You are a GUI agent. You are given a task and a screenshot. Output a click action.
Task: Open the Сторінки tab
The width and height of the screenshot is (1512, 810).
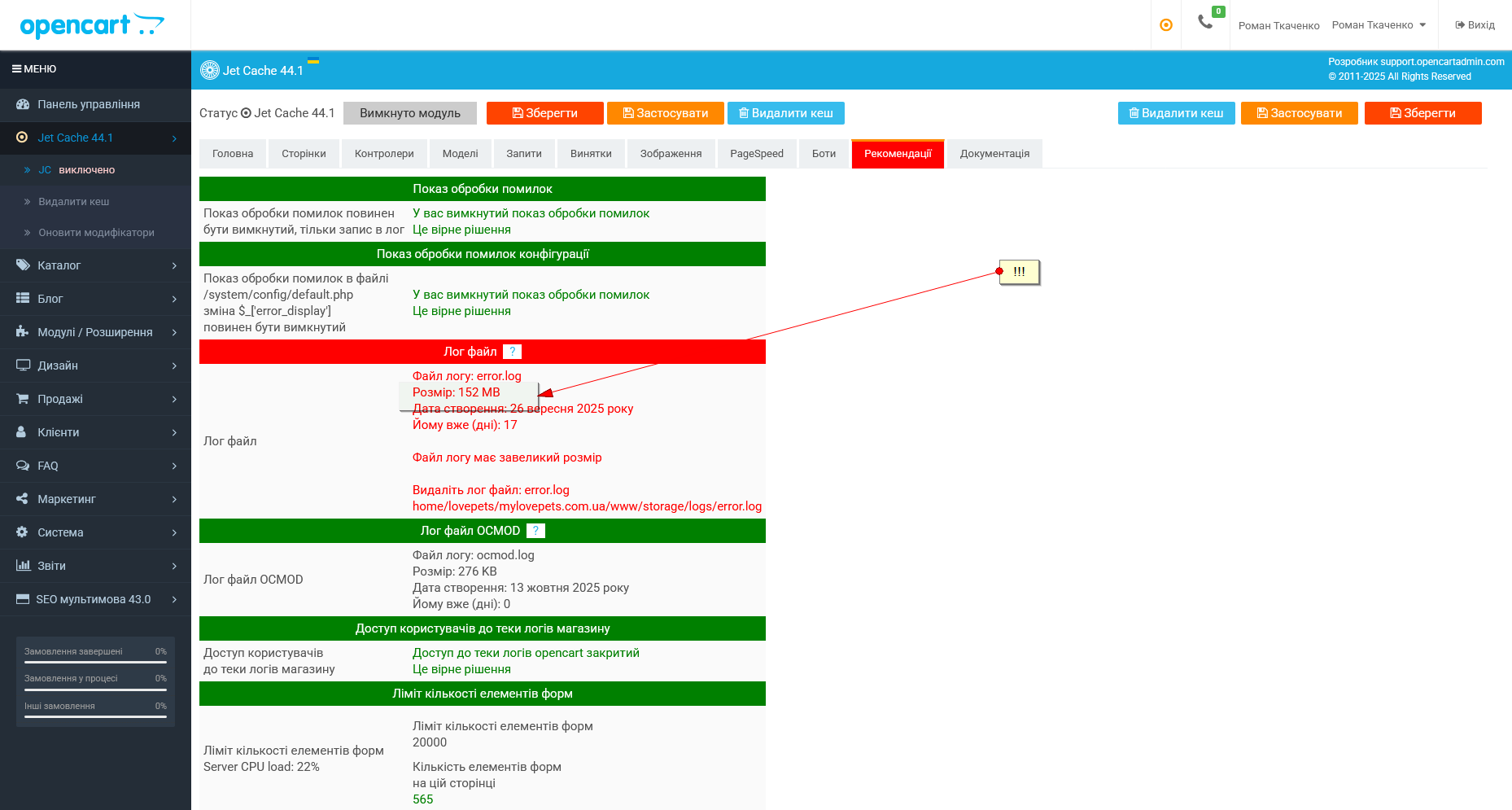pyautogui.click(x=304, y=154)
